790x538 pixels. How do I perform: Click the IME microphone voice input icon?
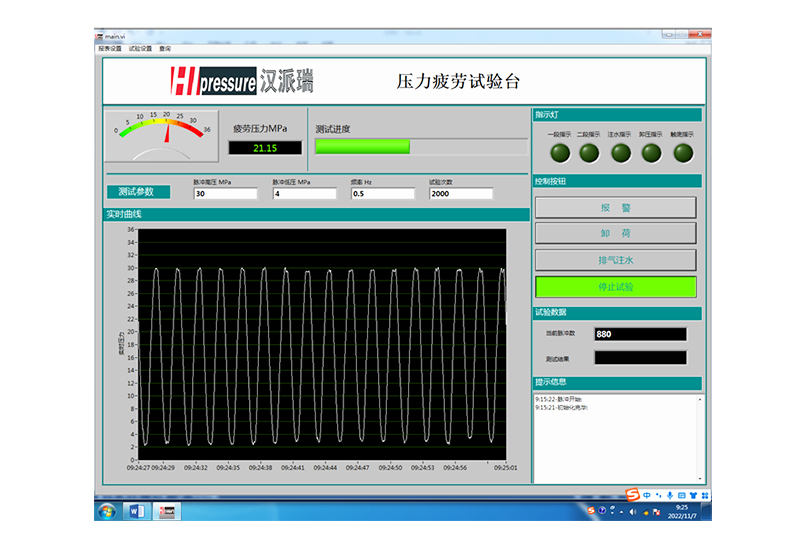pyautogui.click(x=670, y=495)
